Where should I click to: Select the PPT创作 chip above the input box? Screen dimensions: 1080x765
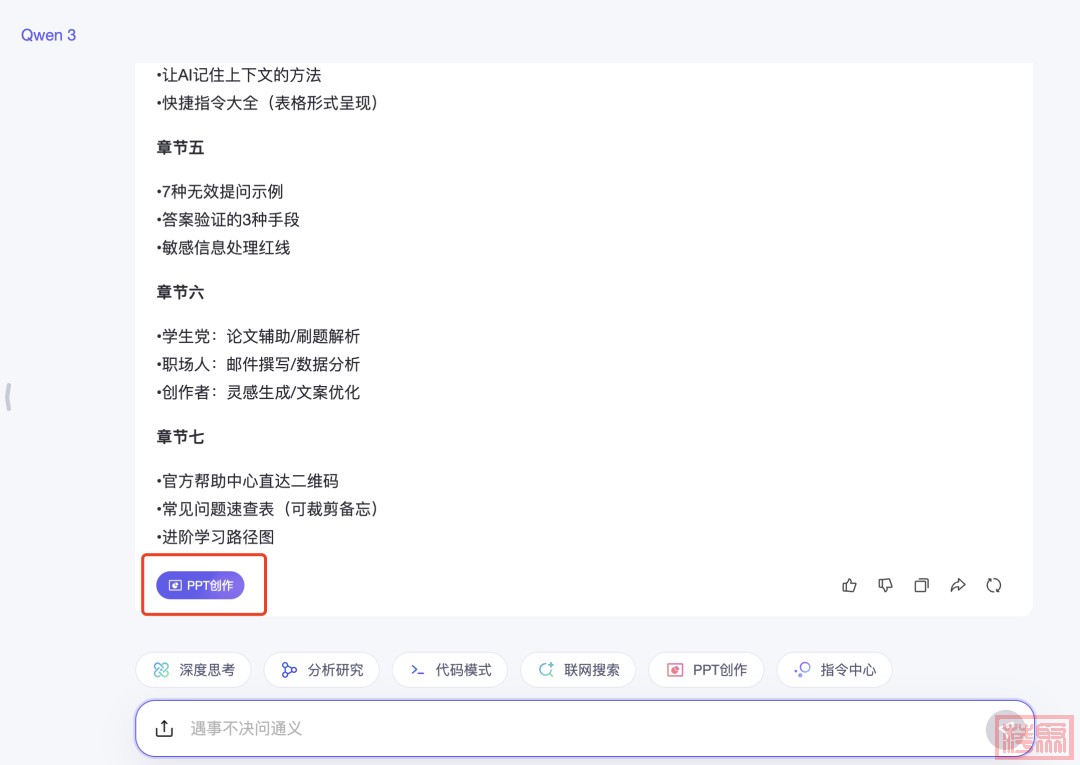[x=706, y=670]
